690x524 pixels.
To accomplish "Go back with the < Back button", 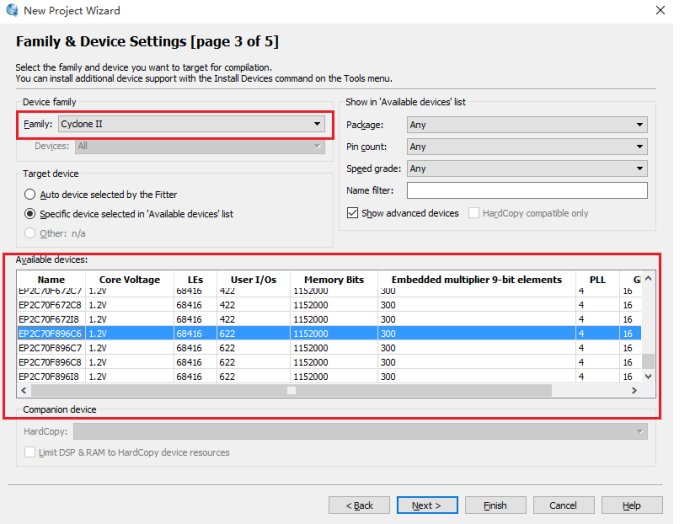I will 359,506.
